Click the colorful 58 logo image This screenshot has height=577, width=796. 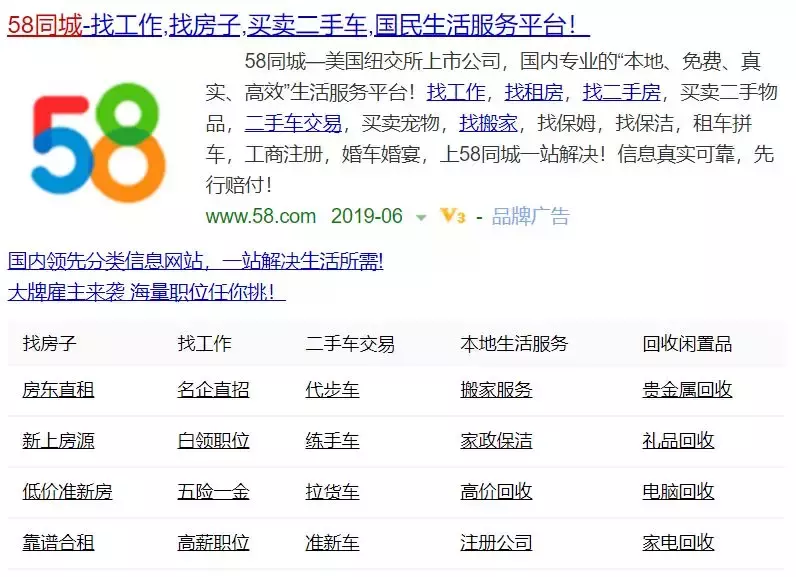(x=98, y=143)
